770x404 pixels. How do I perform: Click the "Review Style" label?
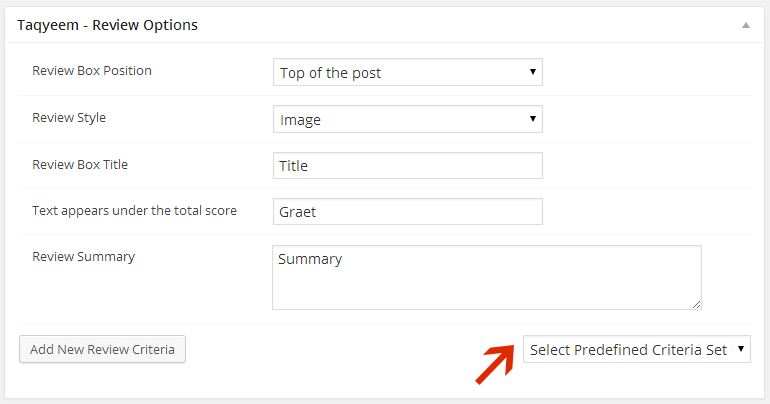pos(69,118)
